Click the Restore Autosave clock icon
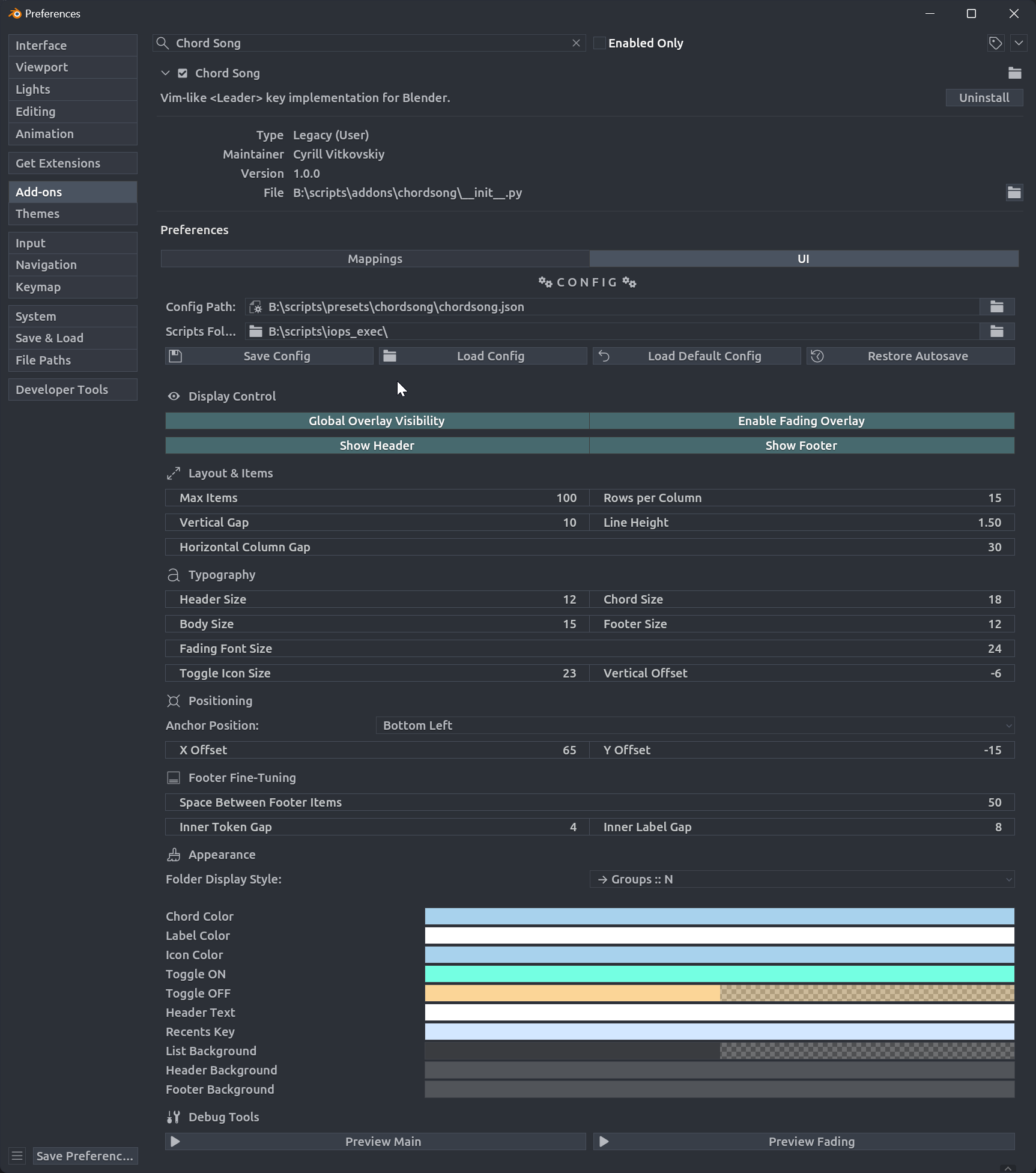 point(818,356)
